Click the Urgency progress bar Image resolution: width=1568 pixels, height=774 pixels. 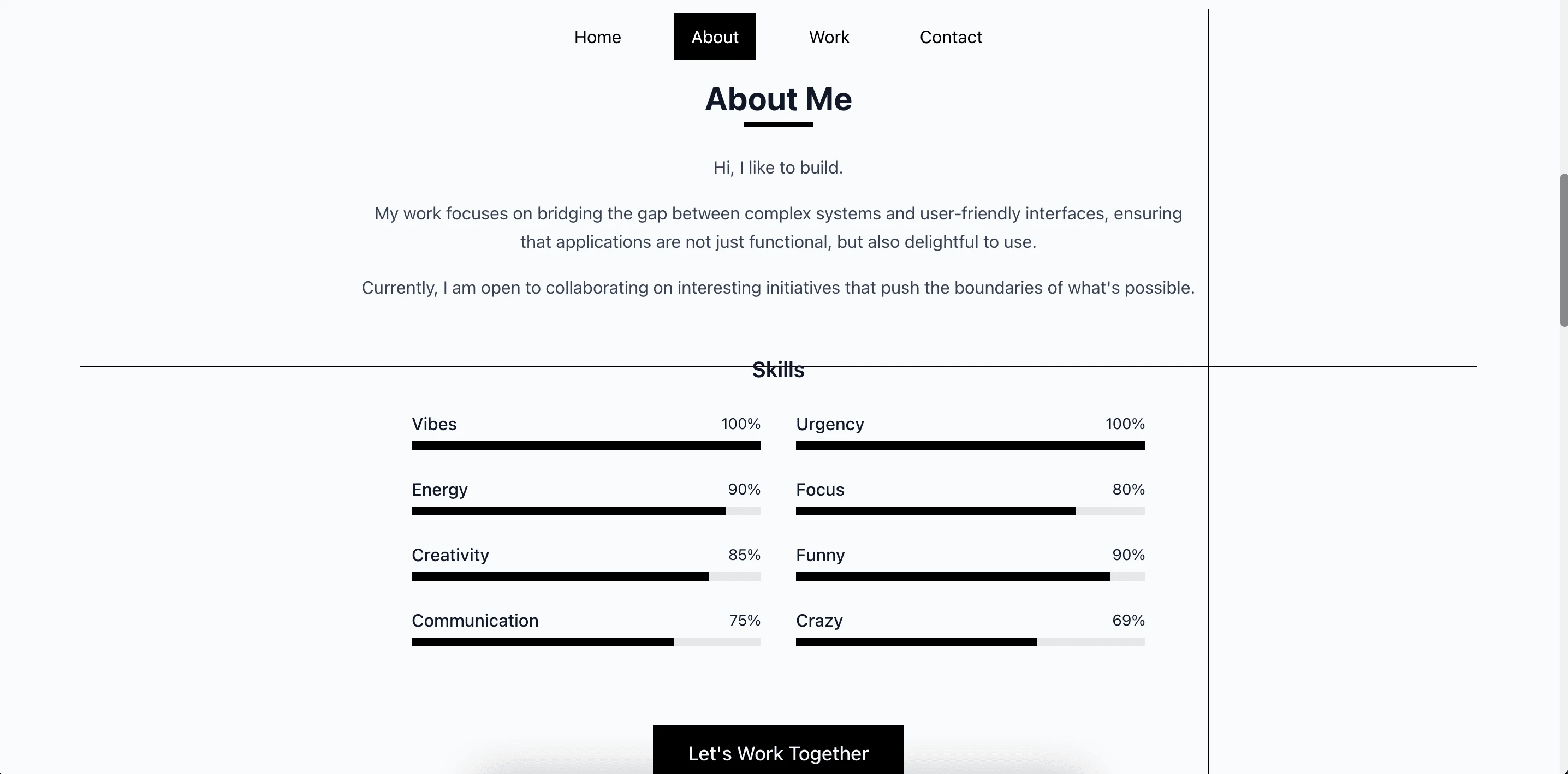point(970,445)
